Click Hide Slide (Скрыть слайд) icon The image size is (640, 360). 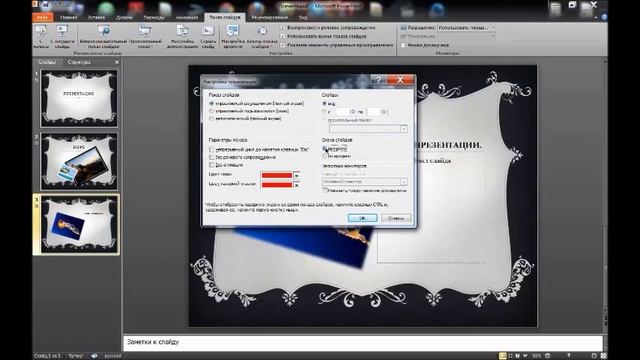[208, 31]
